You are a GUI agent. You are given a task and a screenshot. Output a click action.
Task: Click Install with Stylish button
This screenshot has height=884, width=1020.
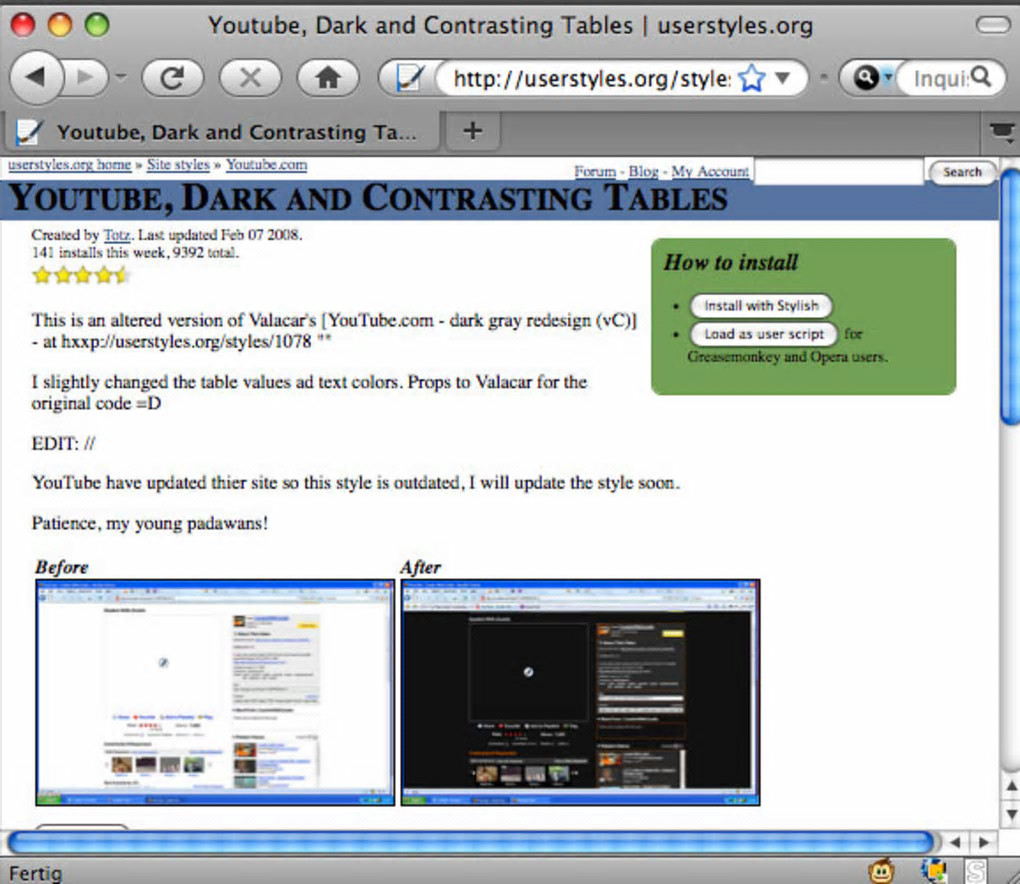760,305
